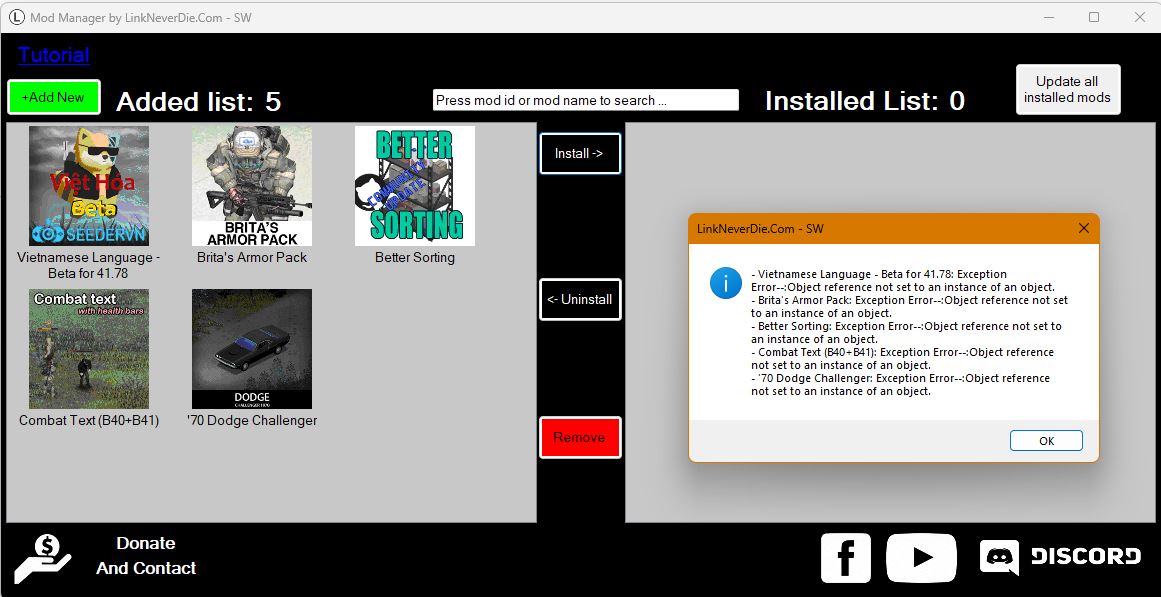The height and width of the screenshot is (597, 1161).
Task: Click the donate hand-with-coin icon
Action: click(43, 558)
